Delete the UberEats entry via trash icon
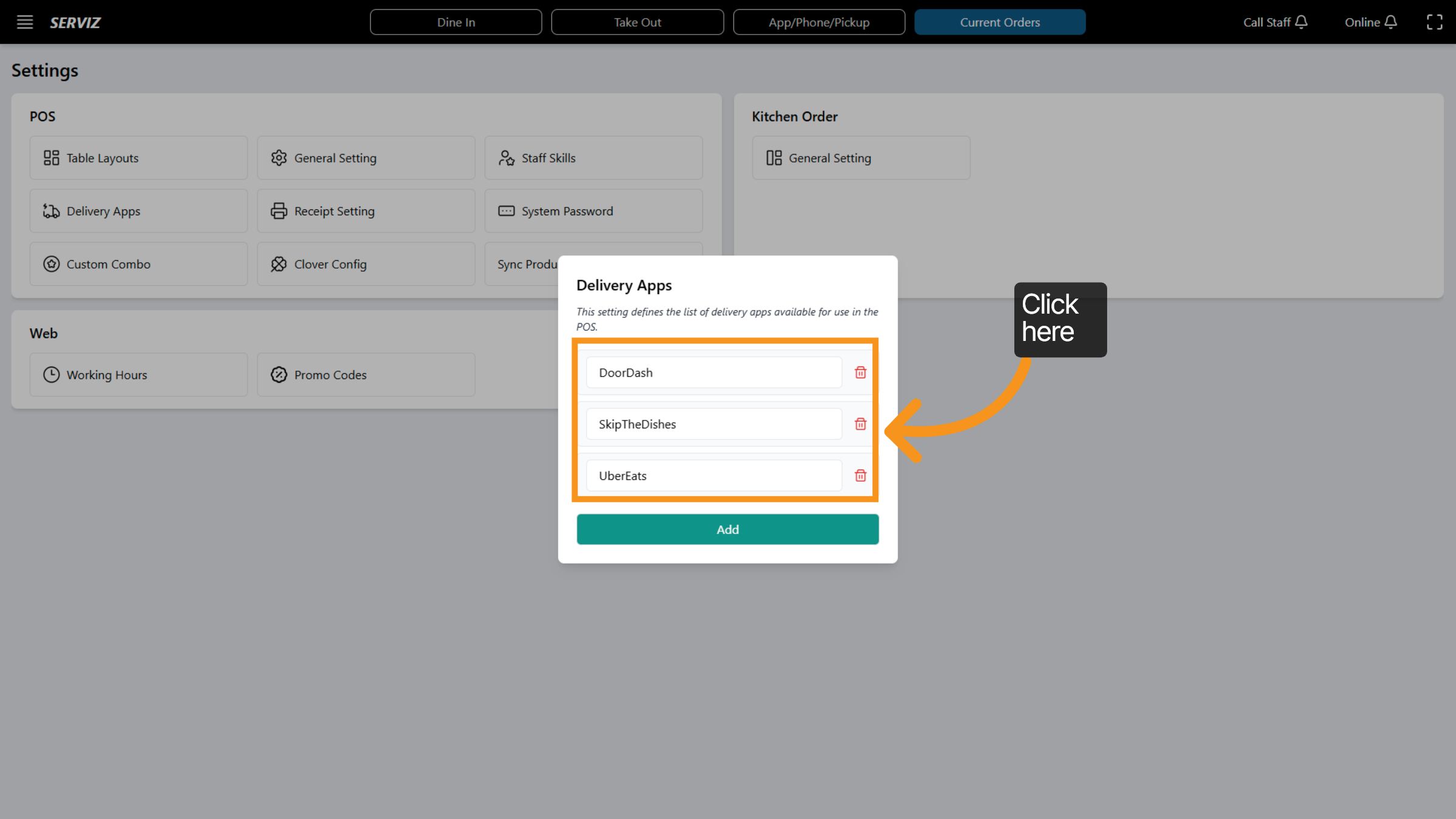This screenshot has height=819, width=1456. coord(860,476)
